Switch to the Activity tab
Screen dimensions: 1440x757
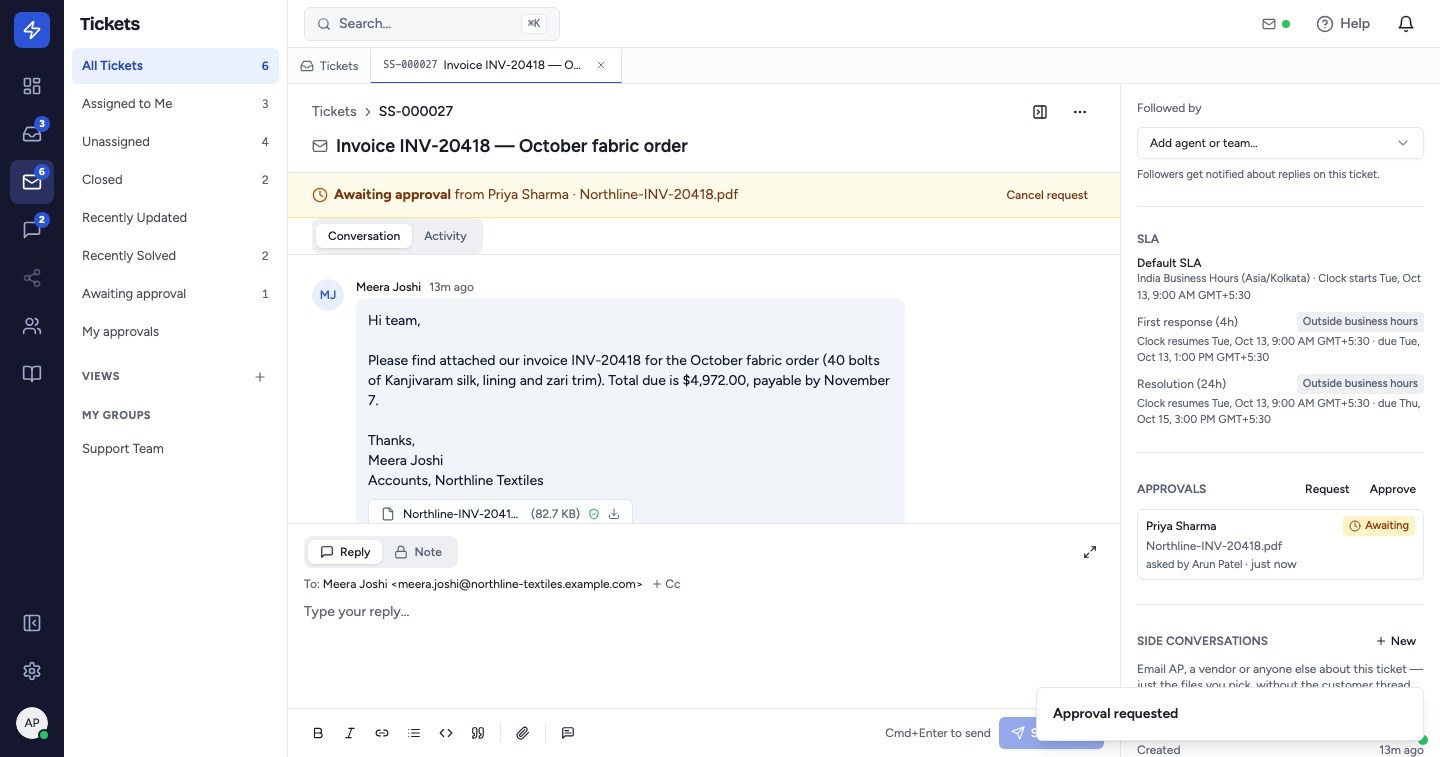[445, 236]
